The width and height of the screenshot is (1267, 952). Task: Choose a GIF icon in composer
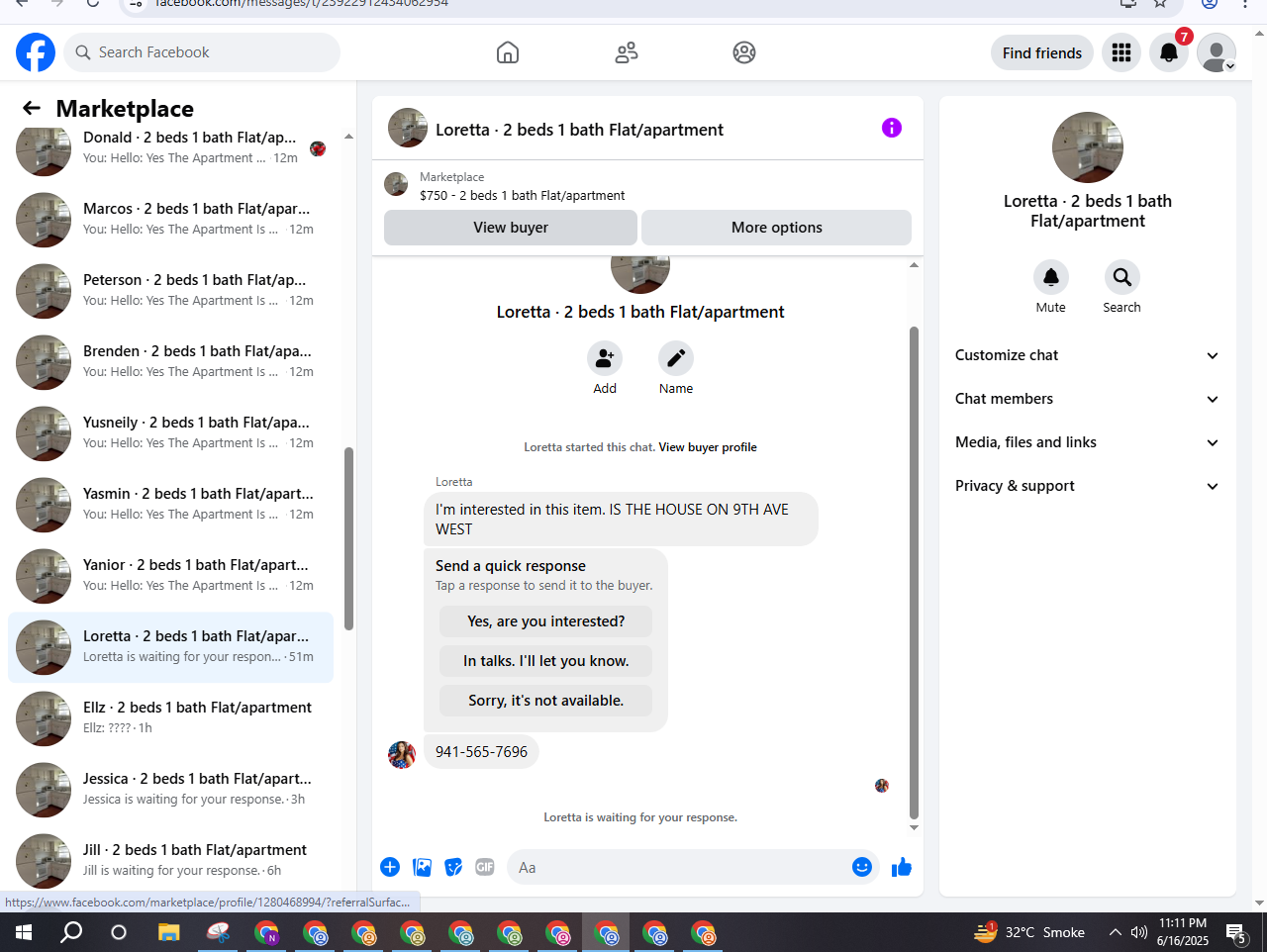[485, 867]
